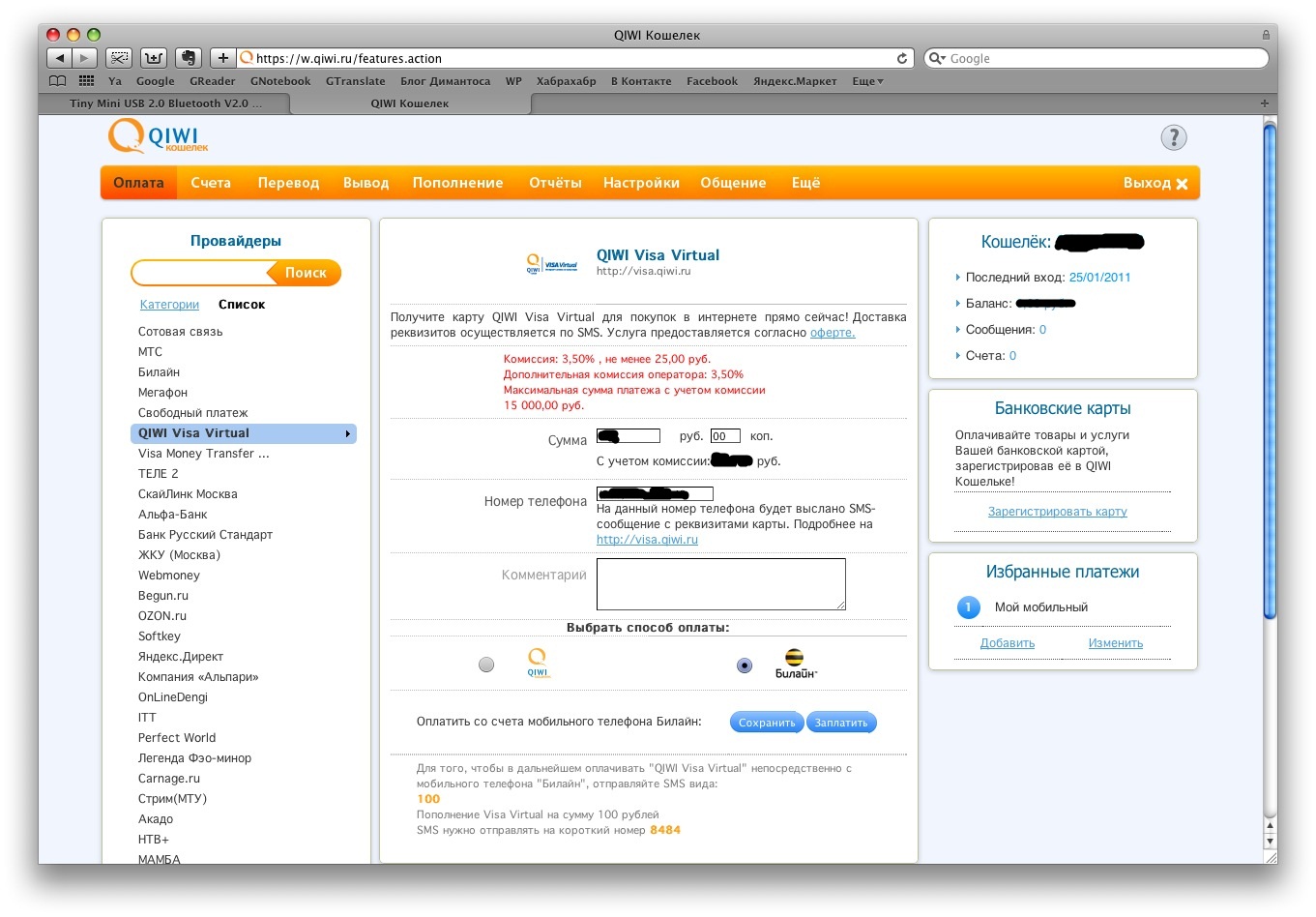1316x917 pixels.
Task: Click the коп. kopecks input field
Action: tap(725, 436)
